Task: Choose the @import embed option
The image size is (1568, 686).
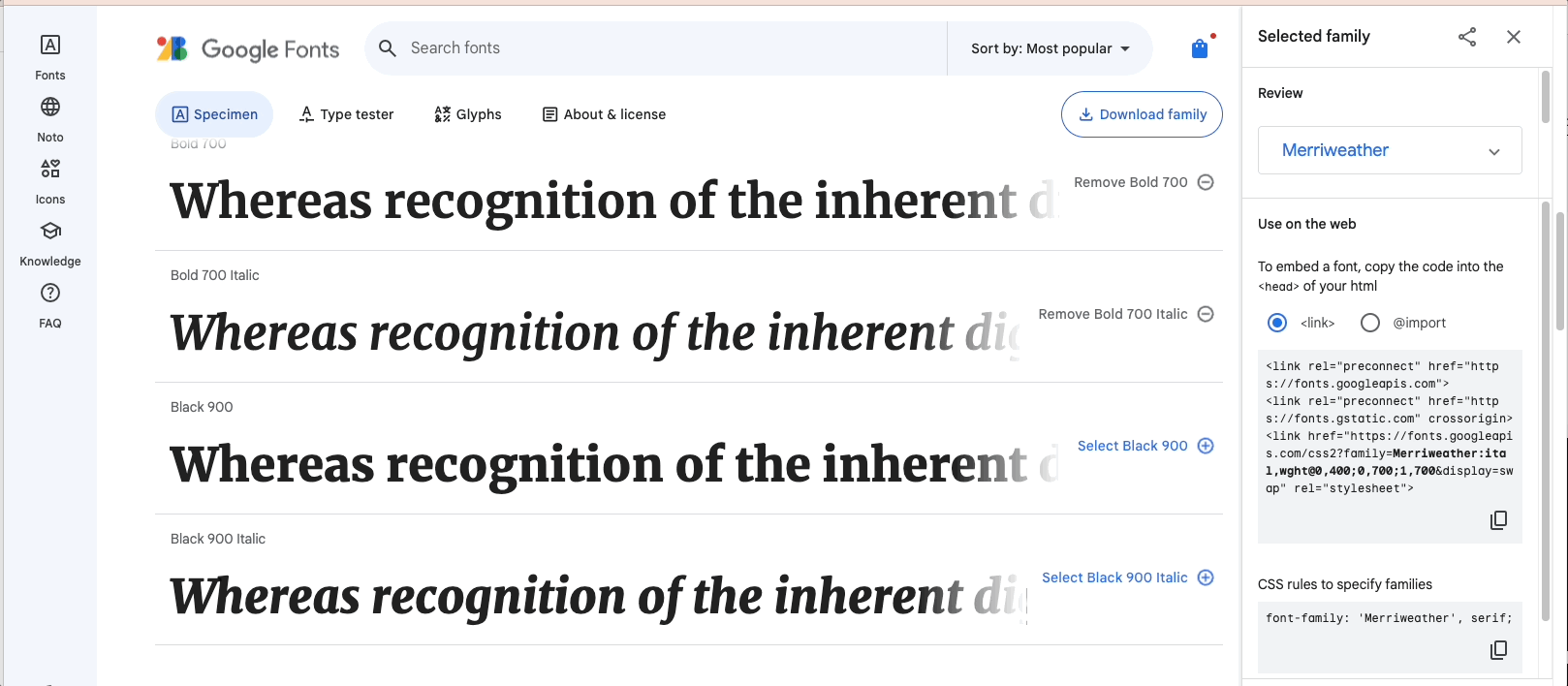Action: (x=1369, y=322)
